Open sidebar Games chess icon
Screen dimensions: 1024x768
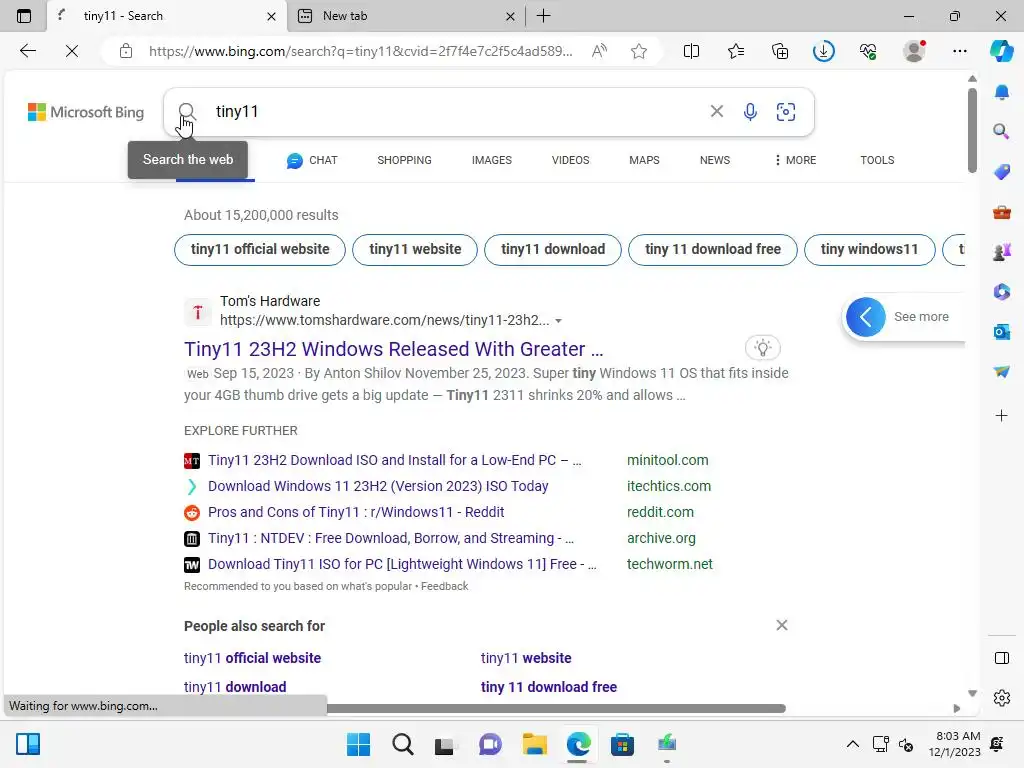click(1002, 251)
